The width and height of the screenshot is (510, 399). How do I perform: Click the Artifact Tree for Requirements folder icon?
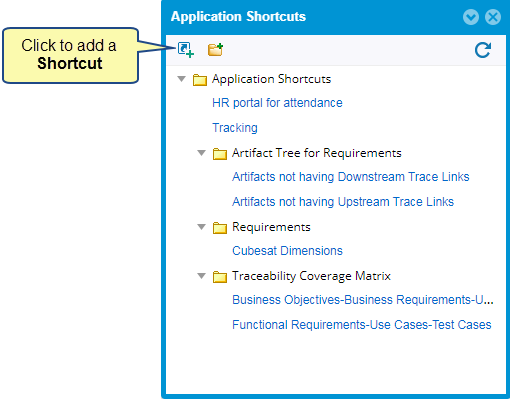220,154
